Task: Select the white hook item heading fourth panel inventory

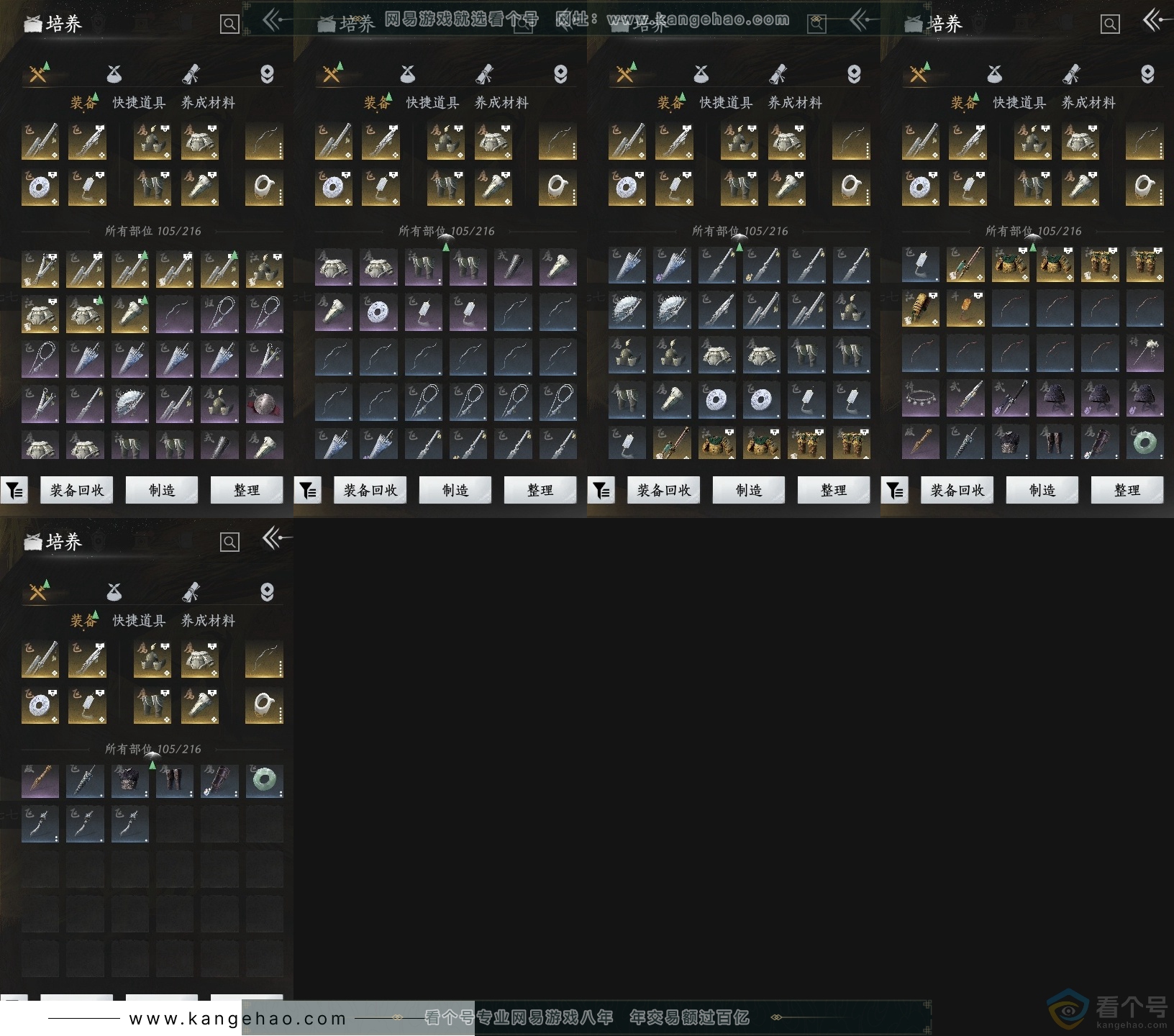Action: tap(921, 263)
